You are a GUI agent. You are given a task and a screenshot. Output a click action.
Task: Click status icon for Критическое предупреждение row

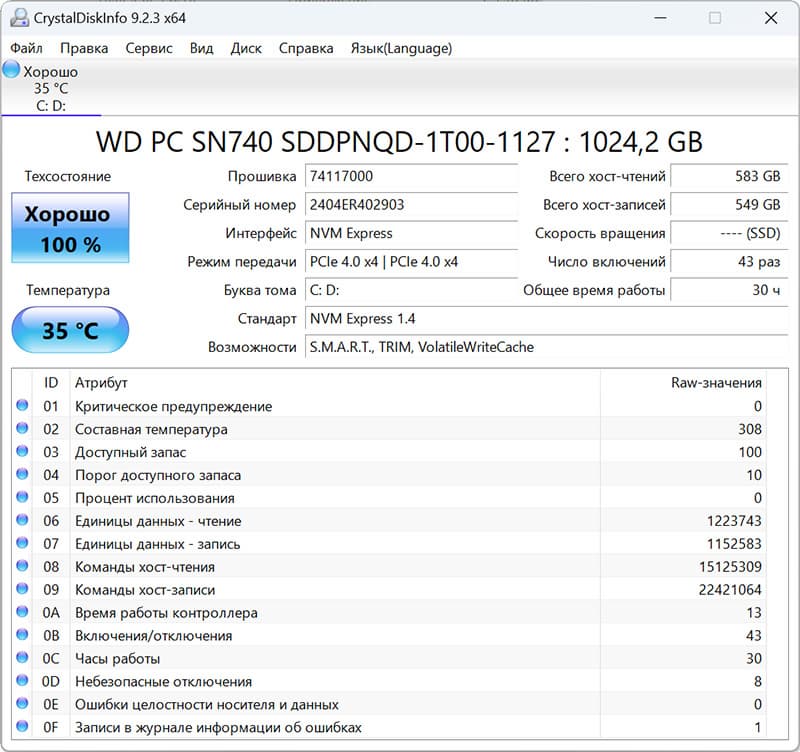tap(23, 406)
